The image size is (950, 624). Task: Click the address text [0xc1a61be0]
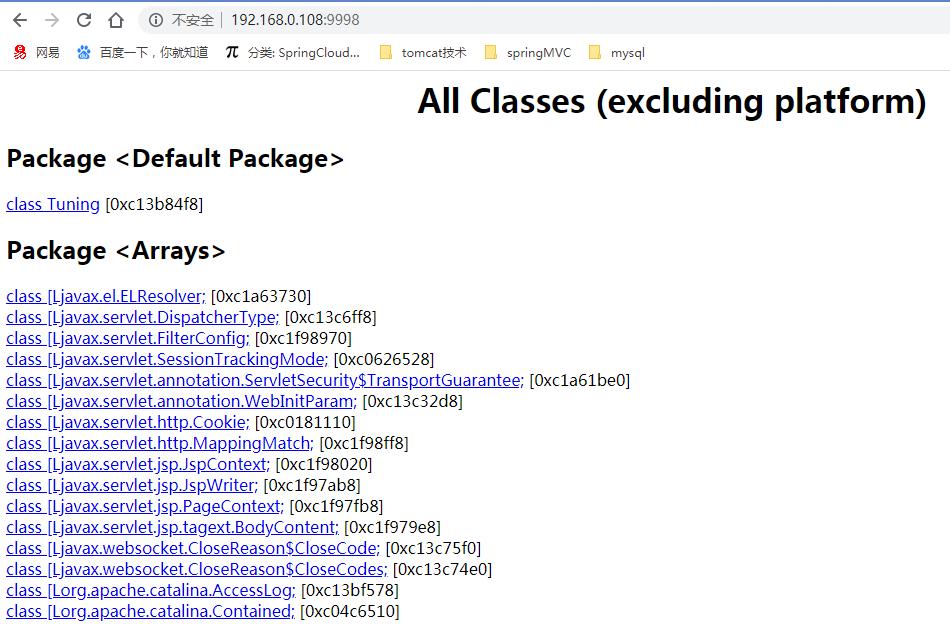pos(580,380)
